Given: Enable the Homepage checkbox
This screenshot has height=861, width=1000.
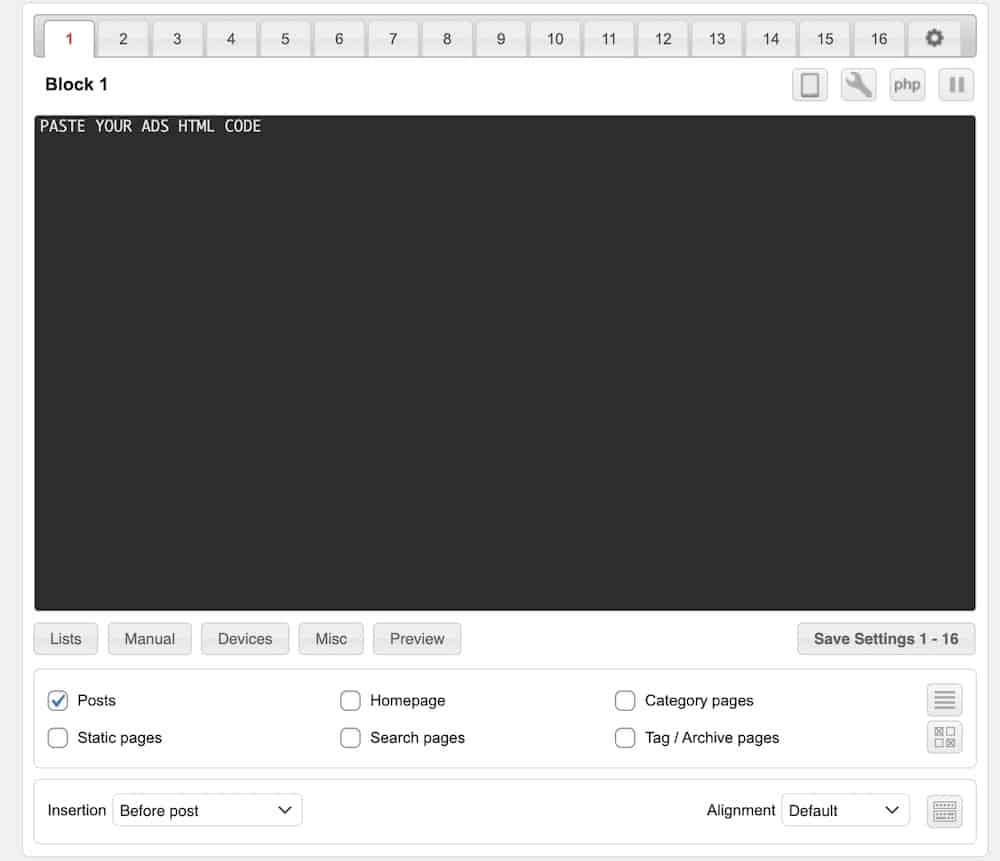Looking at the screenshot, I should click(350, 700).
